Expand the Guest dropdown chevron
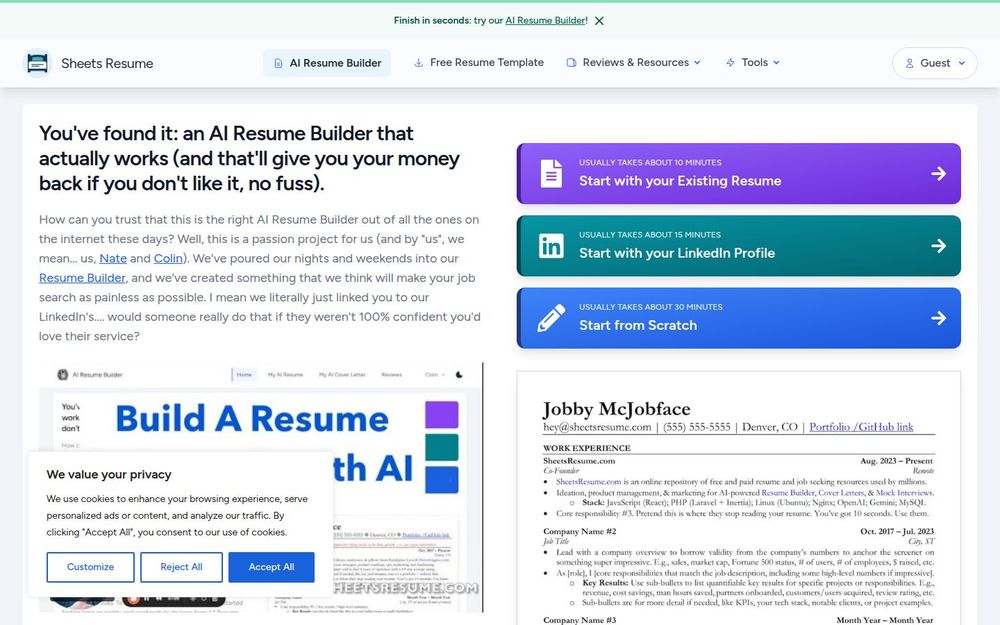1000x625 pixels. click(962, 63)
